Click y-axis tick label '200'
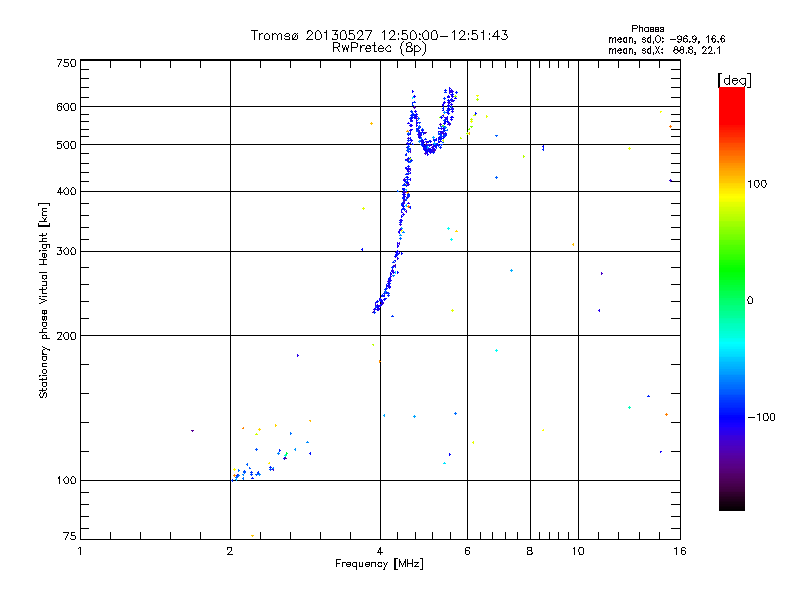Viewport: 800px width, 600px height. (66, 336)
